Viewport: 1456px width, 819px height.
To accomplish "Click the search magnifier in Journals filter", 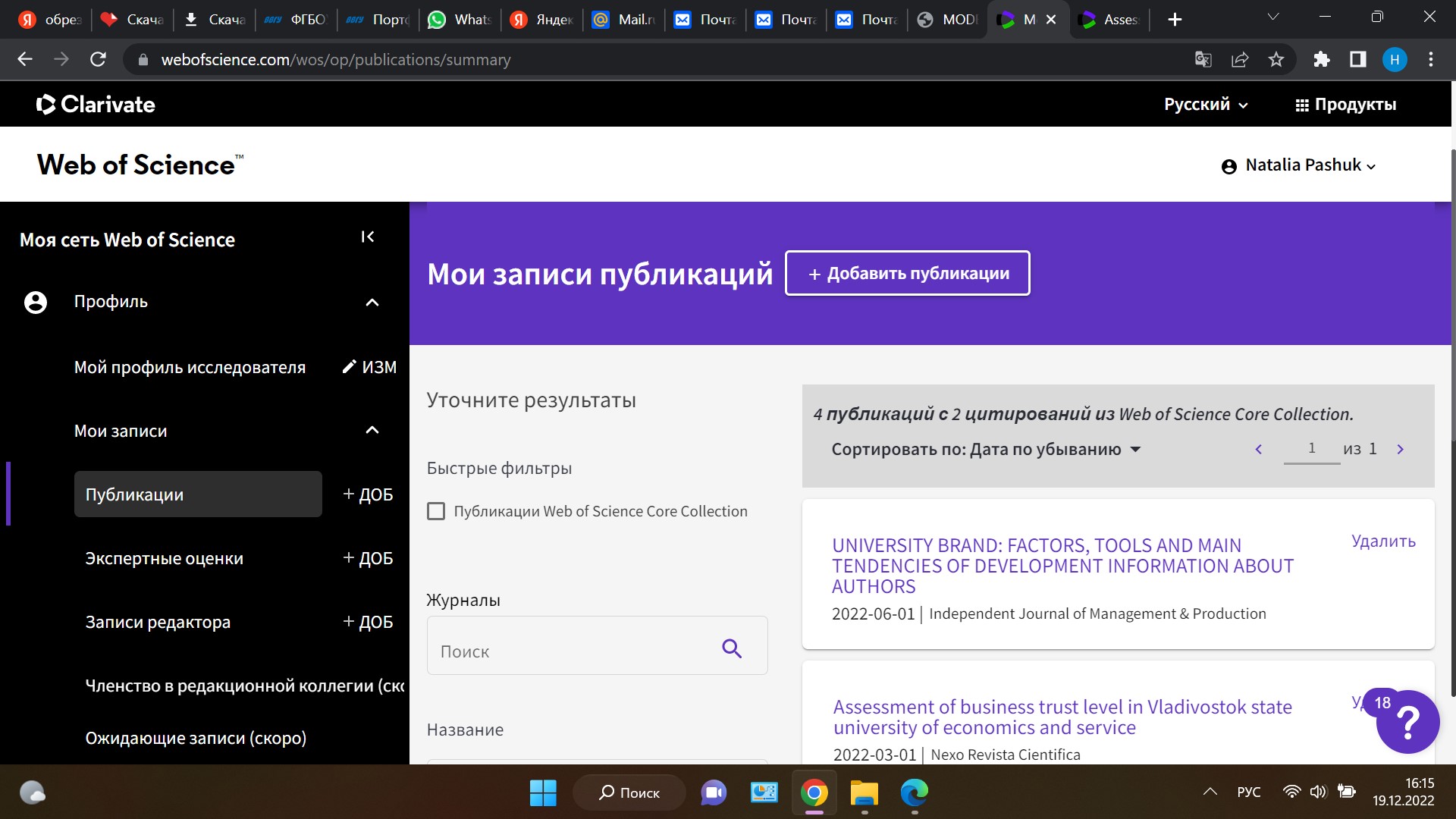I will (731, 648).
